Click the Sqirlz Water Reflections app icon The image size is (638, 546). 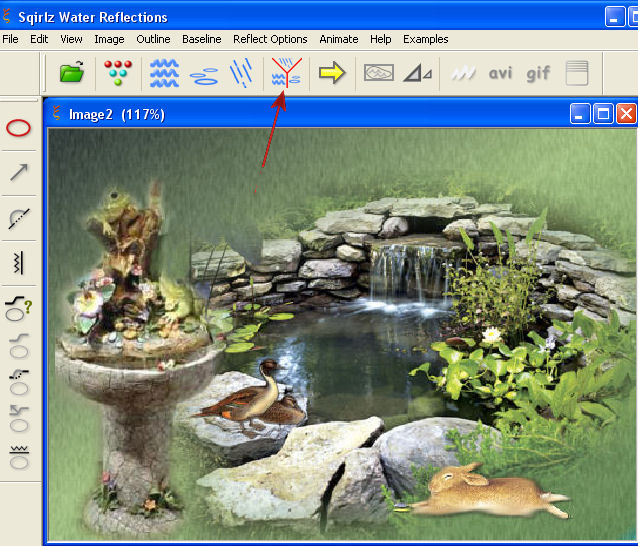pos(7,16)
